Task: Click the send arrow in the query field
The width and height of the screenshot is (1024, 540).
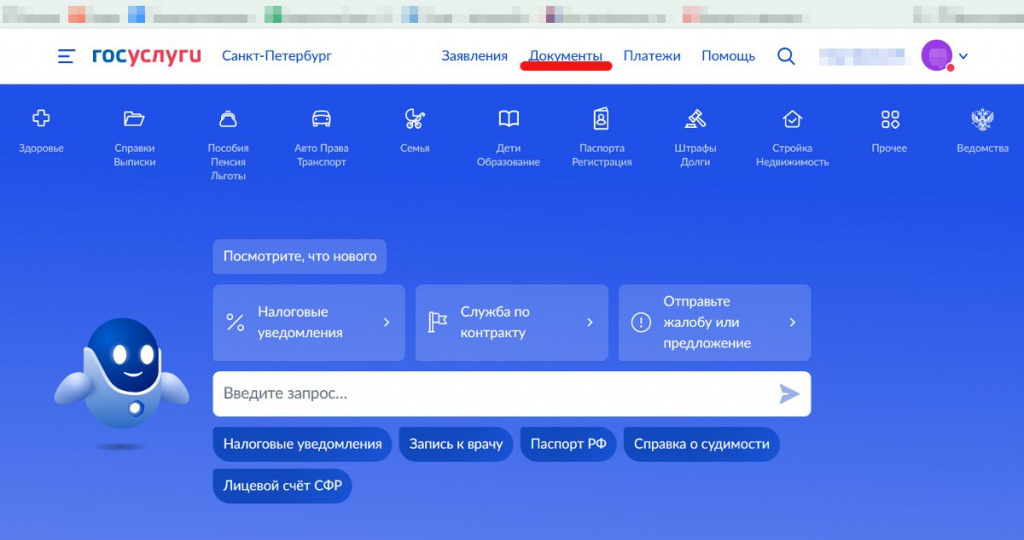Action: [x=789, y=394]
